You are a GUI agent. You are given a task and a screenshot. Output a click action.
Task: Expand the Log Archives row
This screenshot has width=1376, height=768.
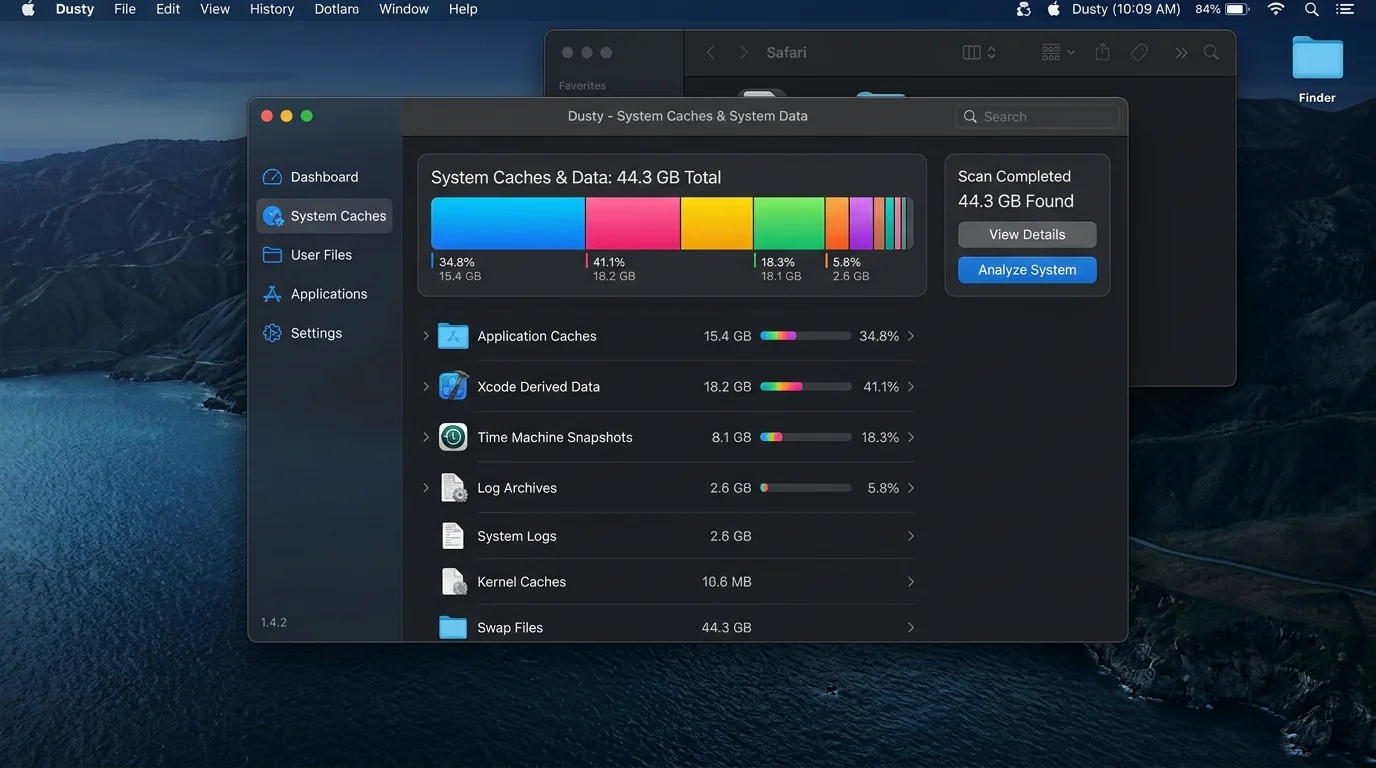(x=426, y=488)
